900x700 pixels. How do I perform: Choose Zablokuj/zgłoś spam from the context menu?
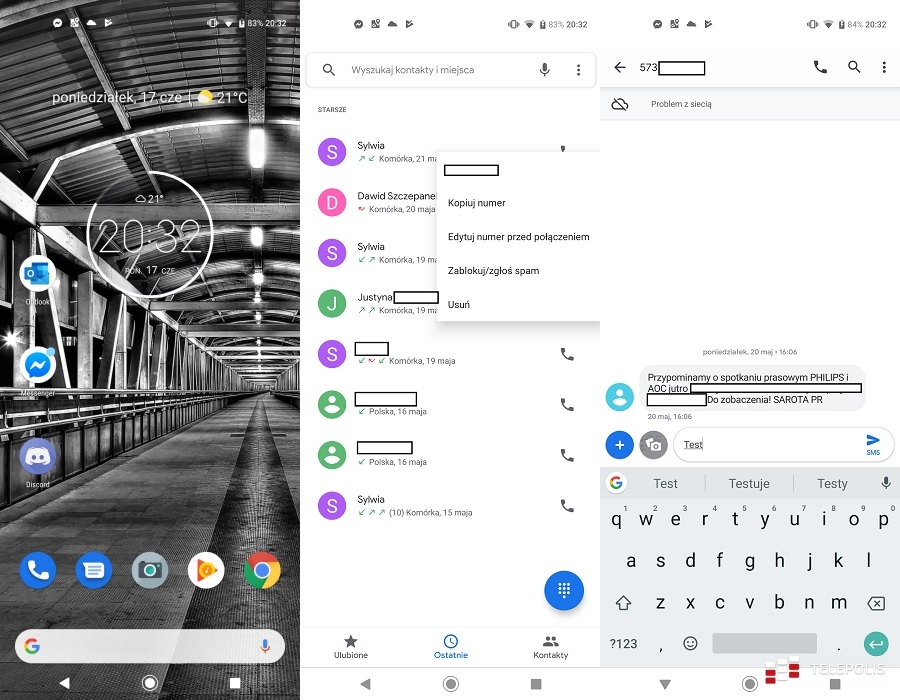click(x=494, y=270)
